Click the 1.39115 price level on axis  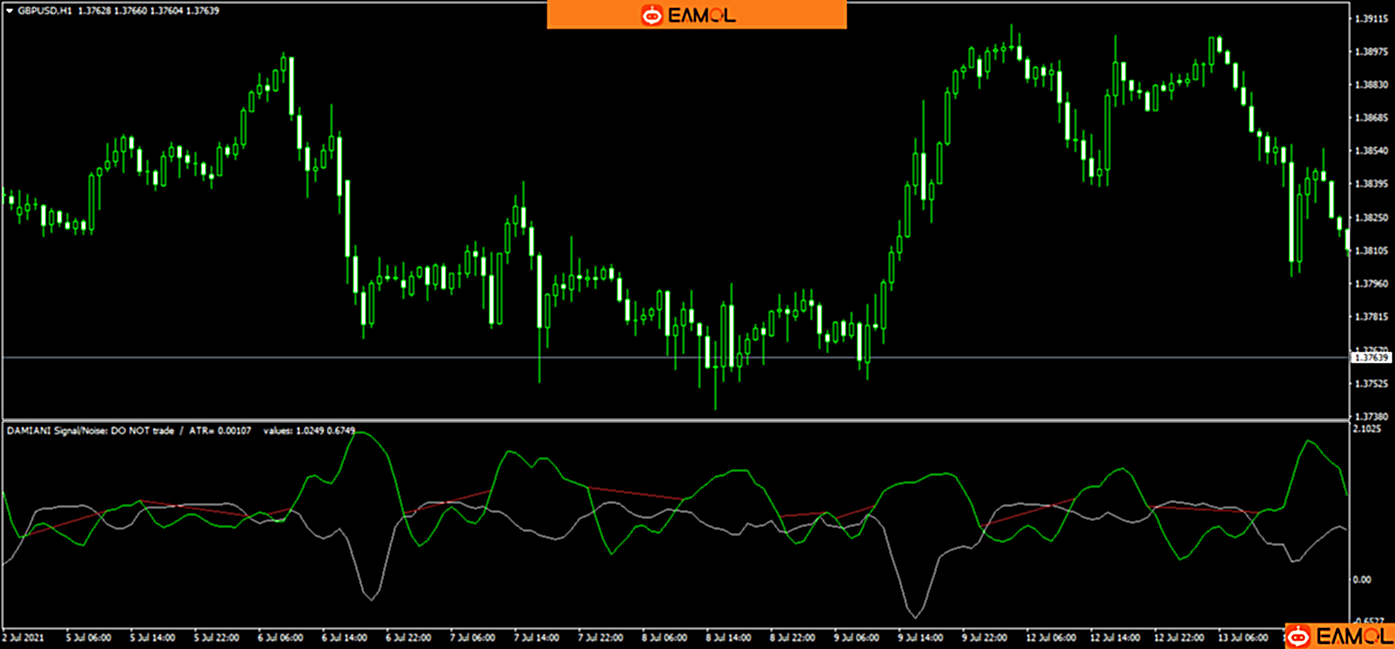[x=1369, y=19]
